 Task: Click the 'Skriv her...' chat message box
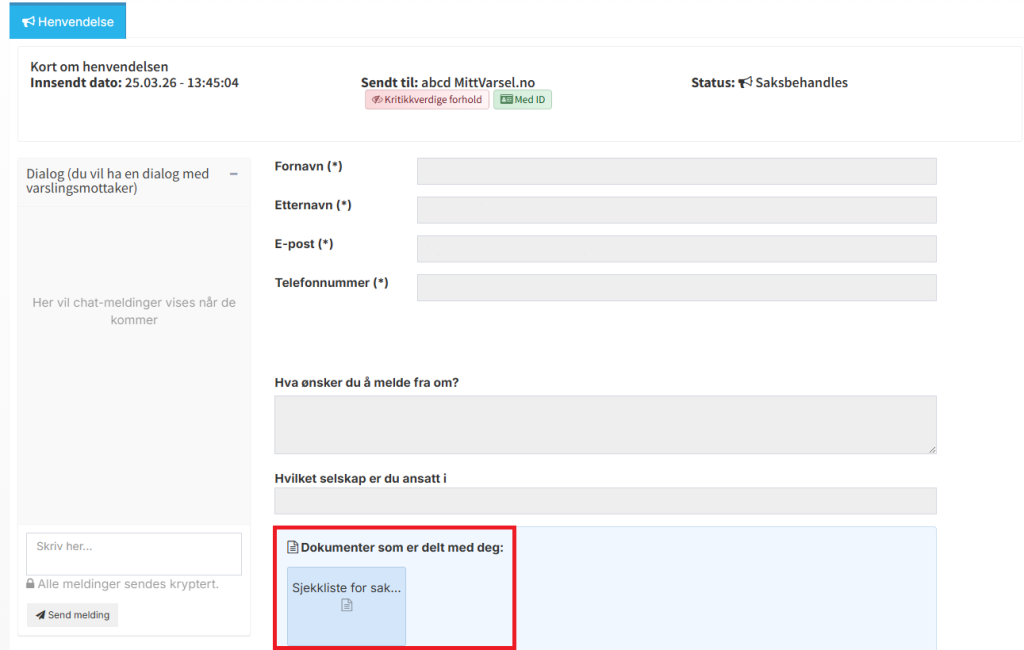pos(134,553)
